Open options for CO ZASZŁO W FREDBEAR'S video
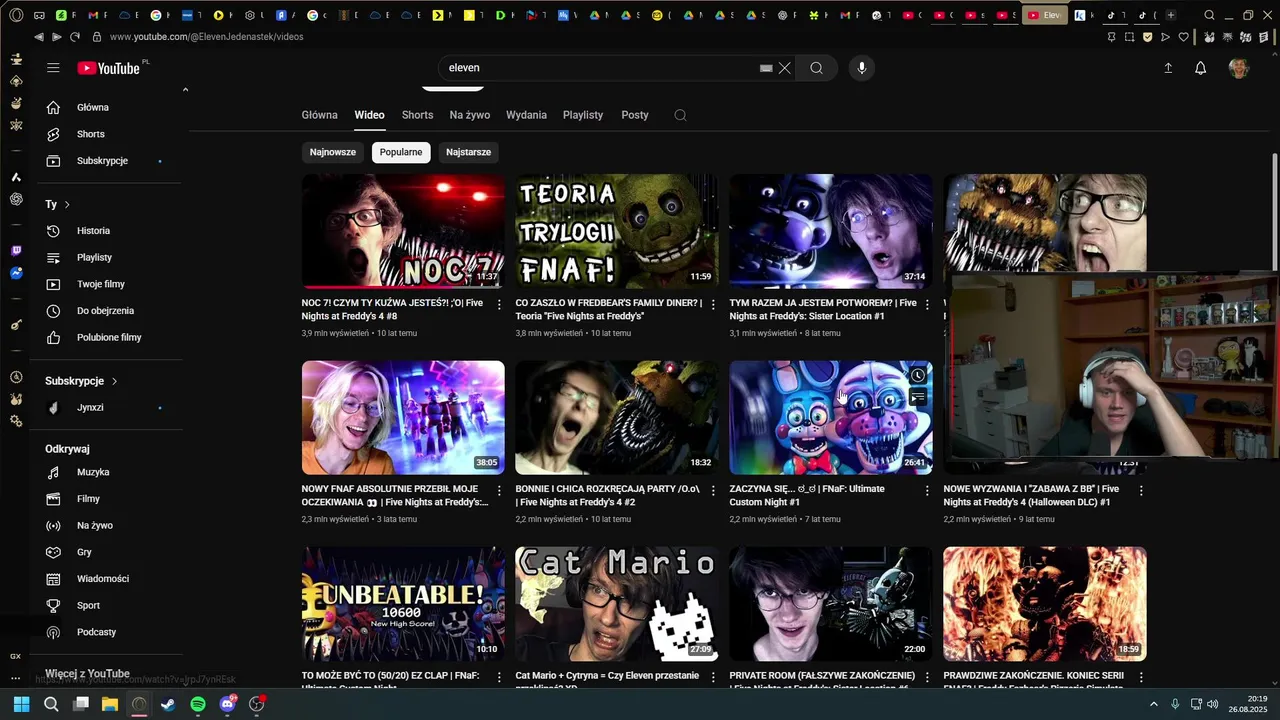The height and width of the screenshot is (720, 1280). point(713,304)
